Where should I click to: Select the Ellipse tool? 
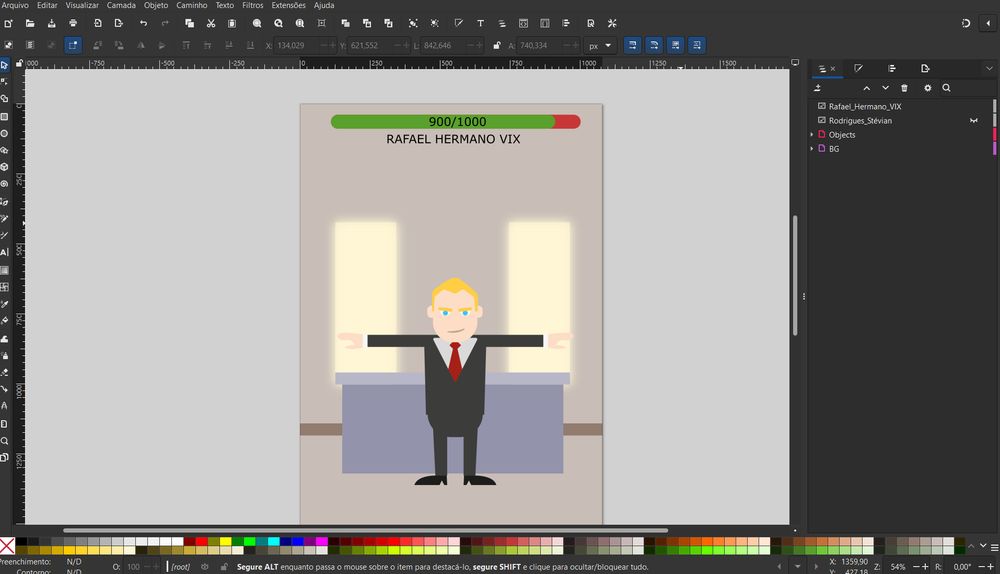coord(4,133)
